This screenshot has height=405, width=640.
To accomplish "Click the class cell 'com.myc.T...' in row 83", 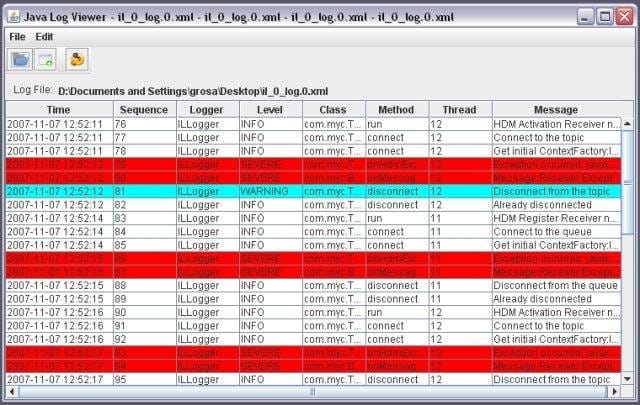I will click(x=333, y=218).
